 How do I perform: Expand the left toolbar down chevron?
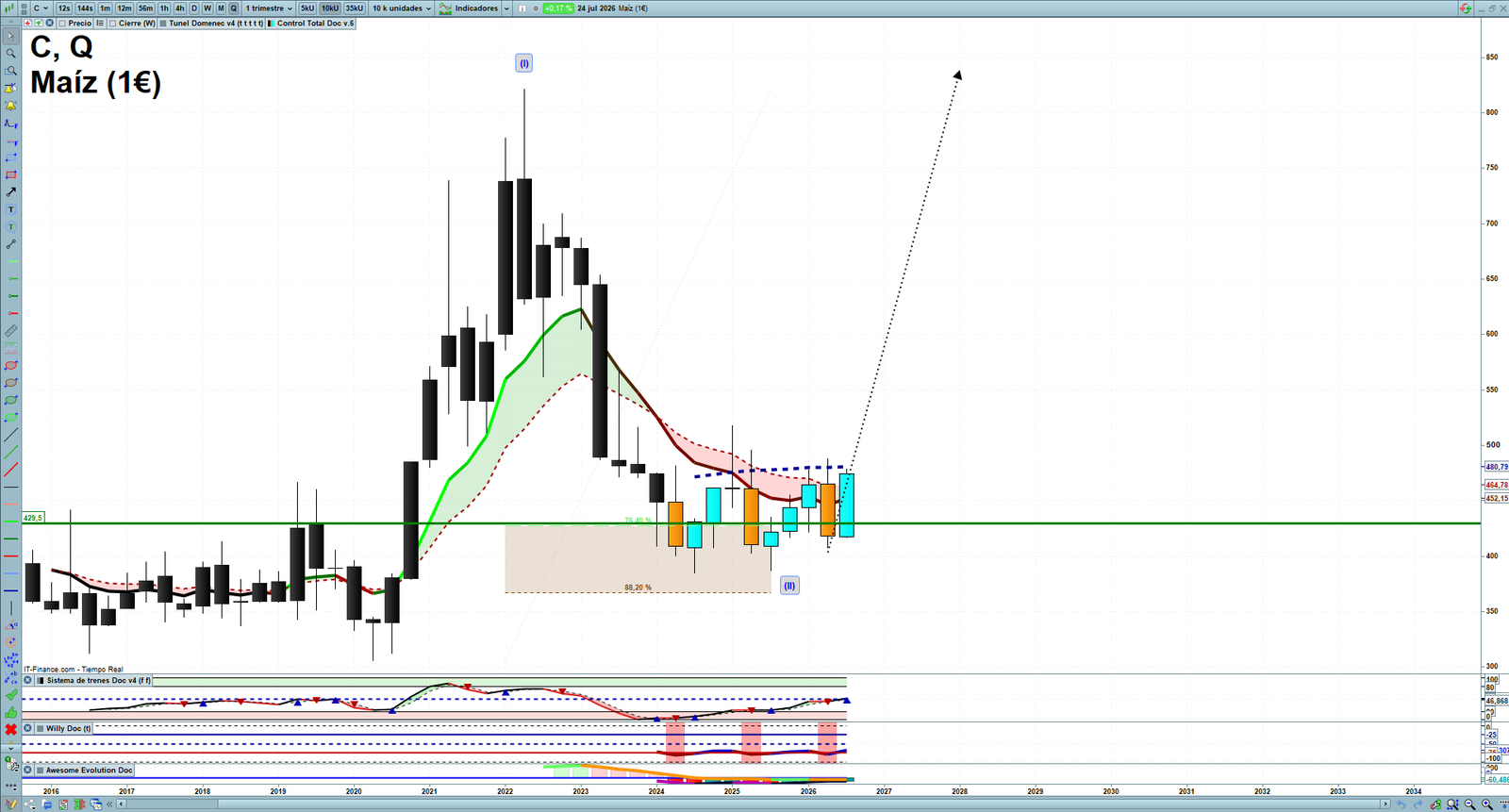[x=10, y=748]
